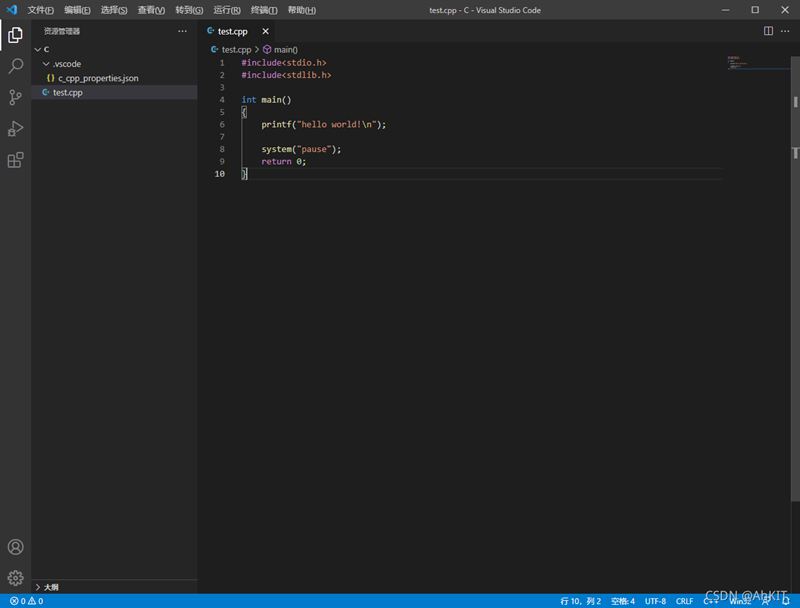Open the Source Control view

pyautogui.click(x=15, y=97)
